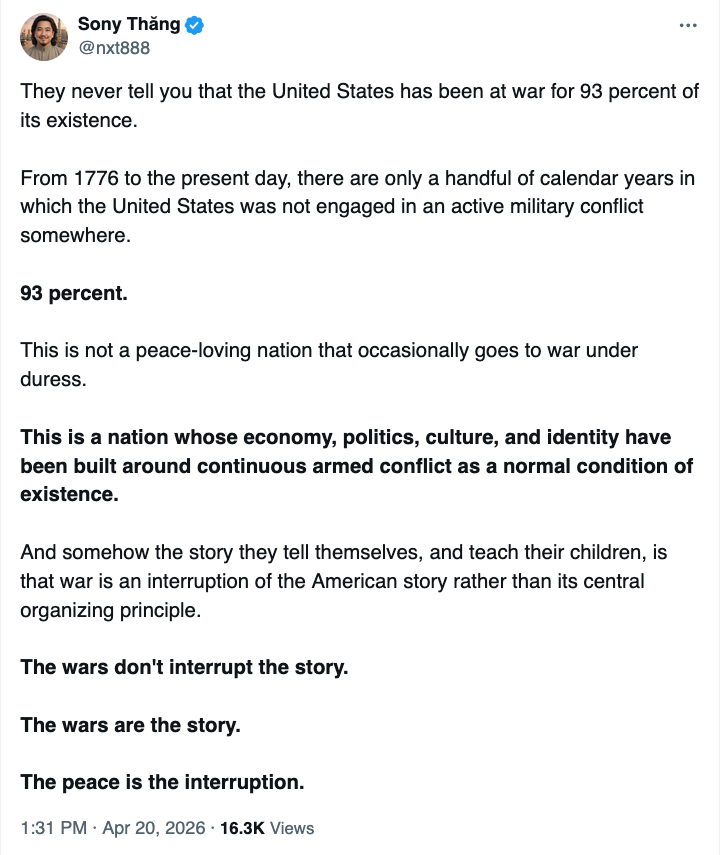The width and height of the screenshot is (721, 855).
Task: Click the blue verified badge
Action: pos(194,26)
